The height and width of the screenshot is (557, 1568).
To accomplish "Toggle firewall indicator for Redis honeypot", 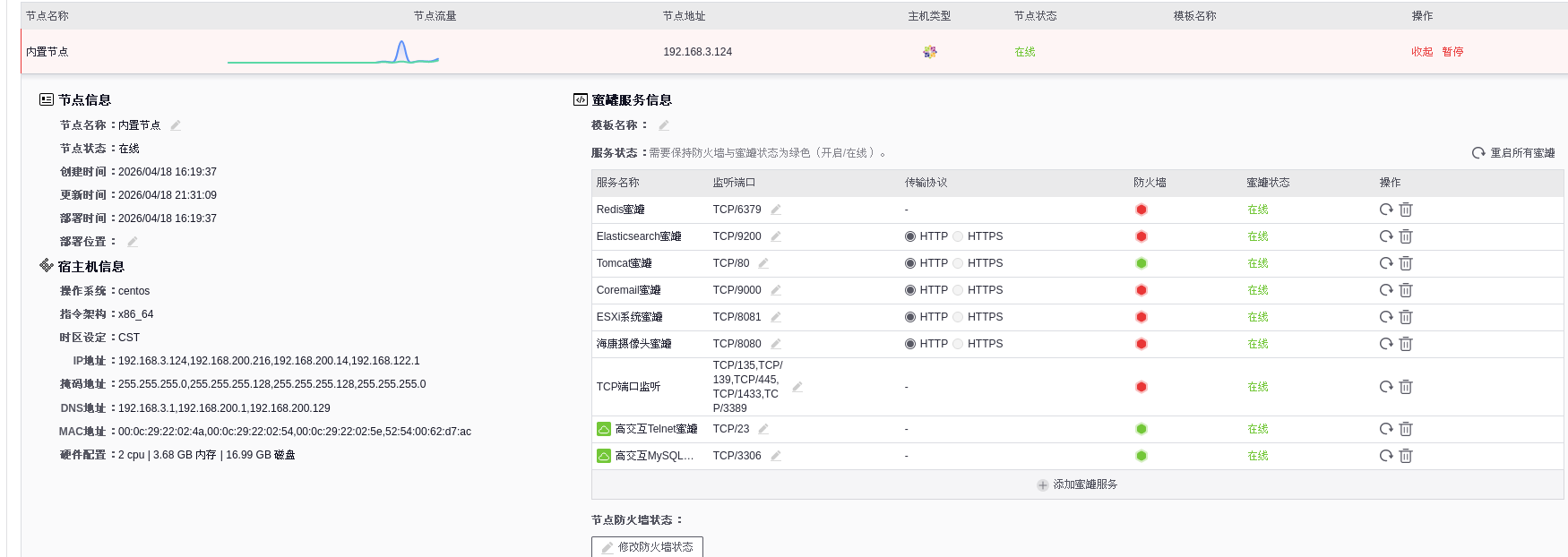I will click(x=1142, y=210).
